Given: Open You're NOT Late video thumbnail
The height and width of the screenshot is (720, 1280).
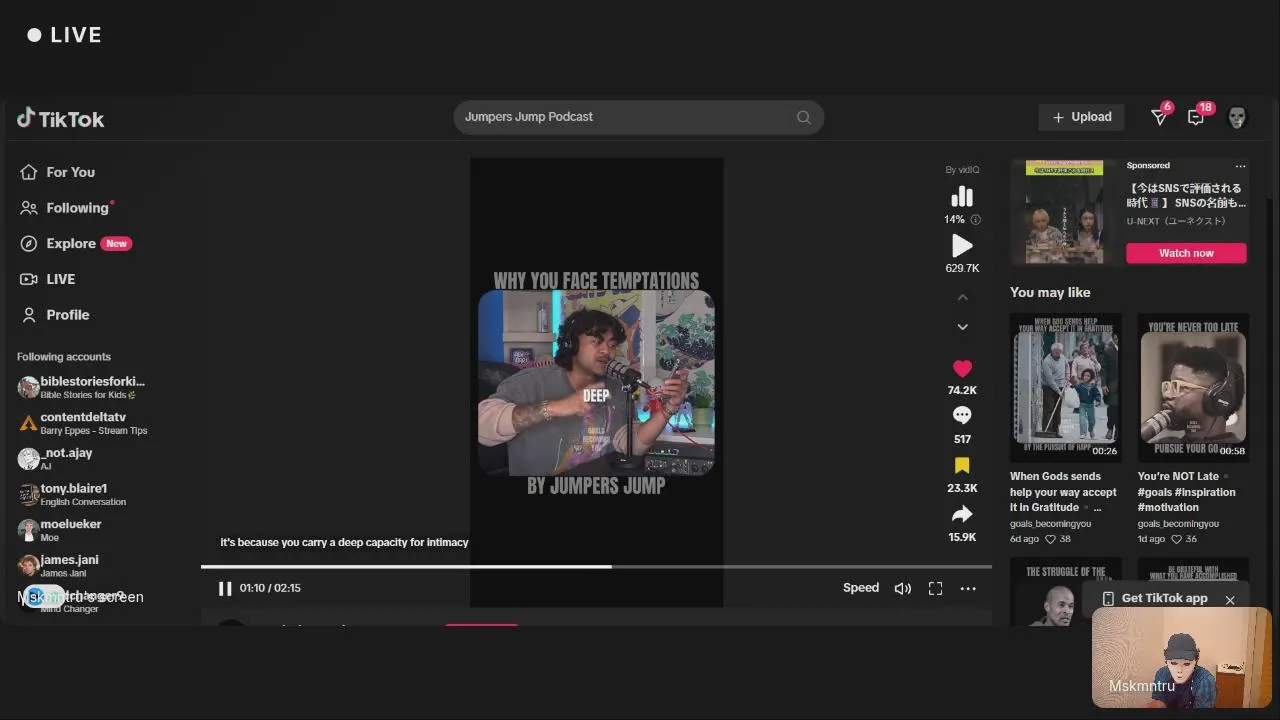Looking at the screenshot, I should (1193, 388).
